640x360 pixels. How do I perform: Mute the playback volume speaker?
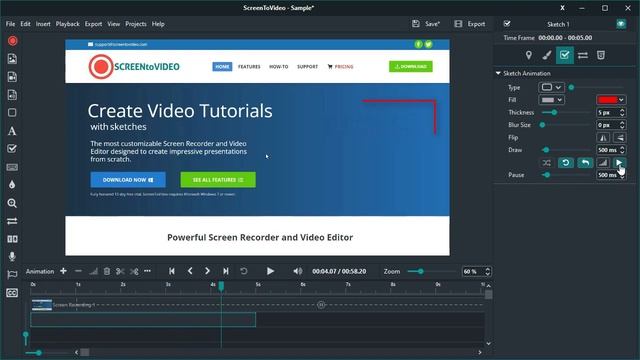[298, 271]
